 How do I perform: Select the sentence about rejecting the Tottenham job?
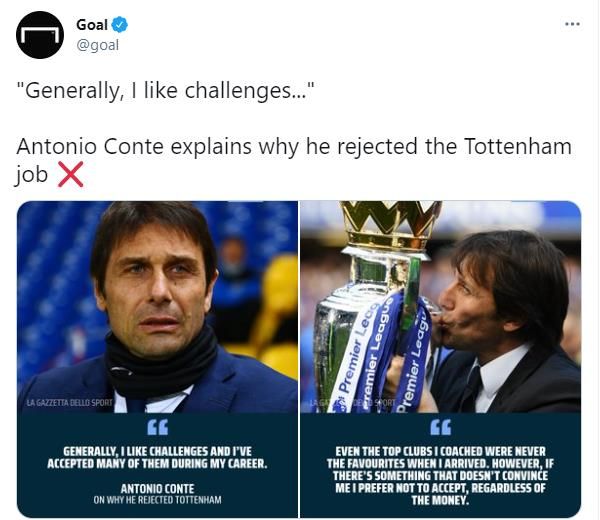tap(294, 147)
